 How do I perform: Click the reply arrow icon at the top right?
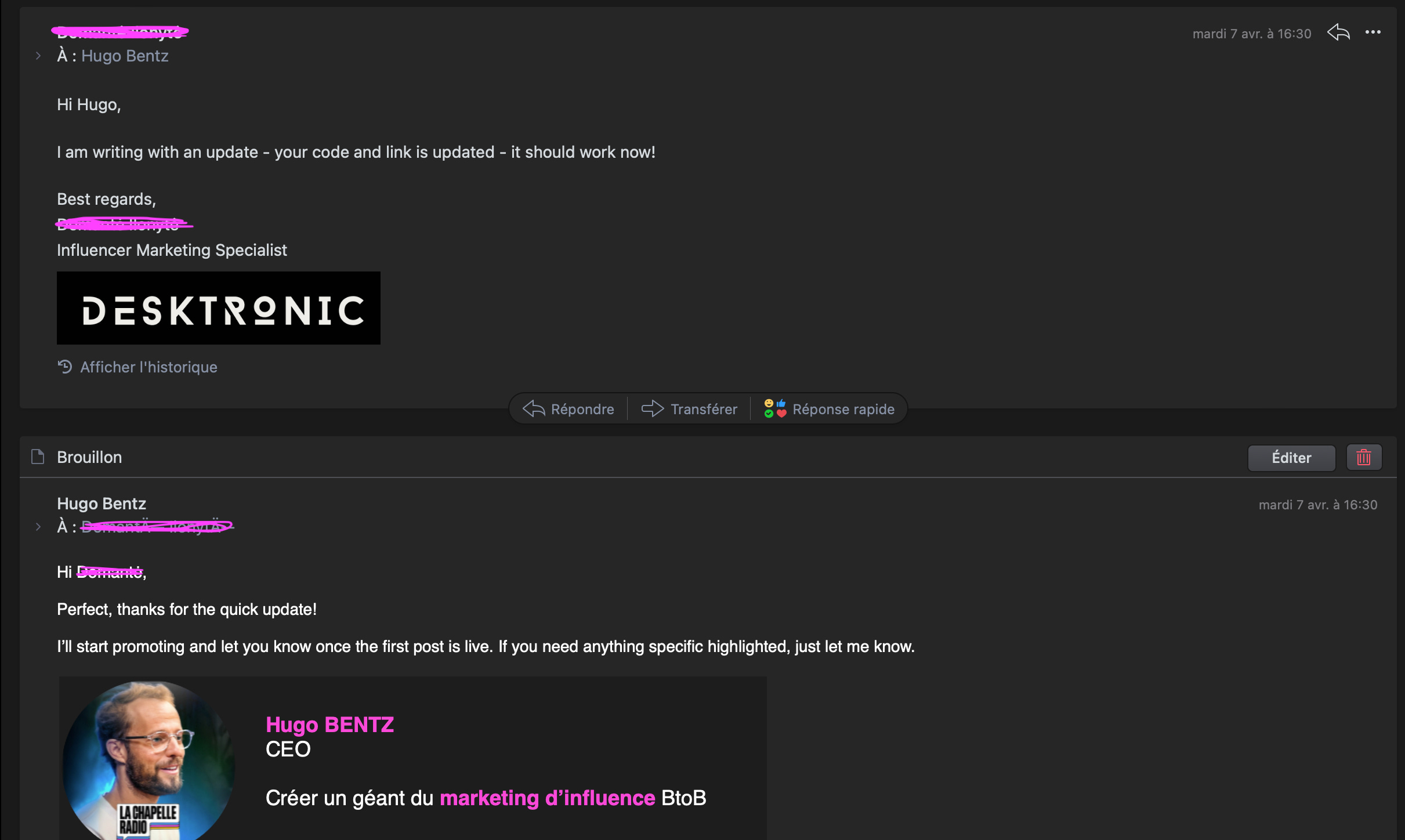1338,32
